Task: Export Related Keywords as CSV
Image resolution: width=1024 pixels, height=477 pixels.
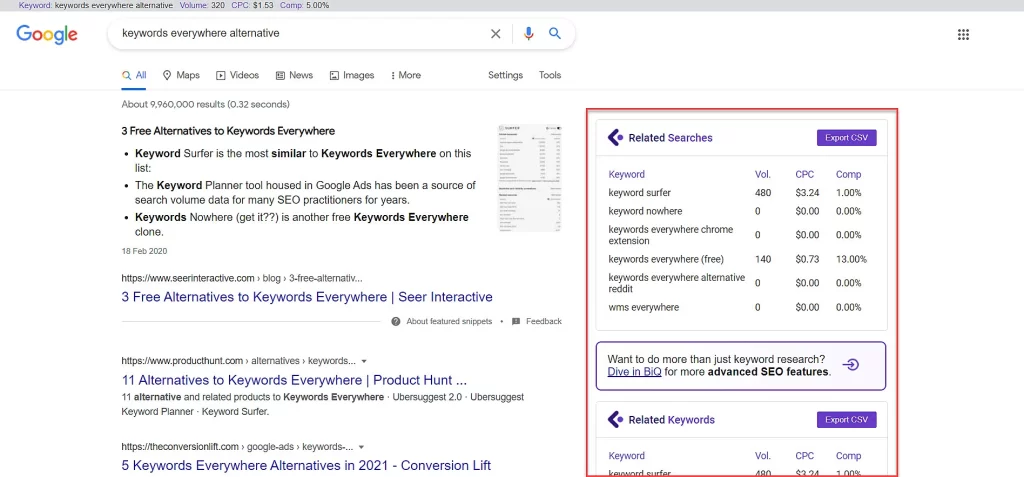Action: 846,419
